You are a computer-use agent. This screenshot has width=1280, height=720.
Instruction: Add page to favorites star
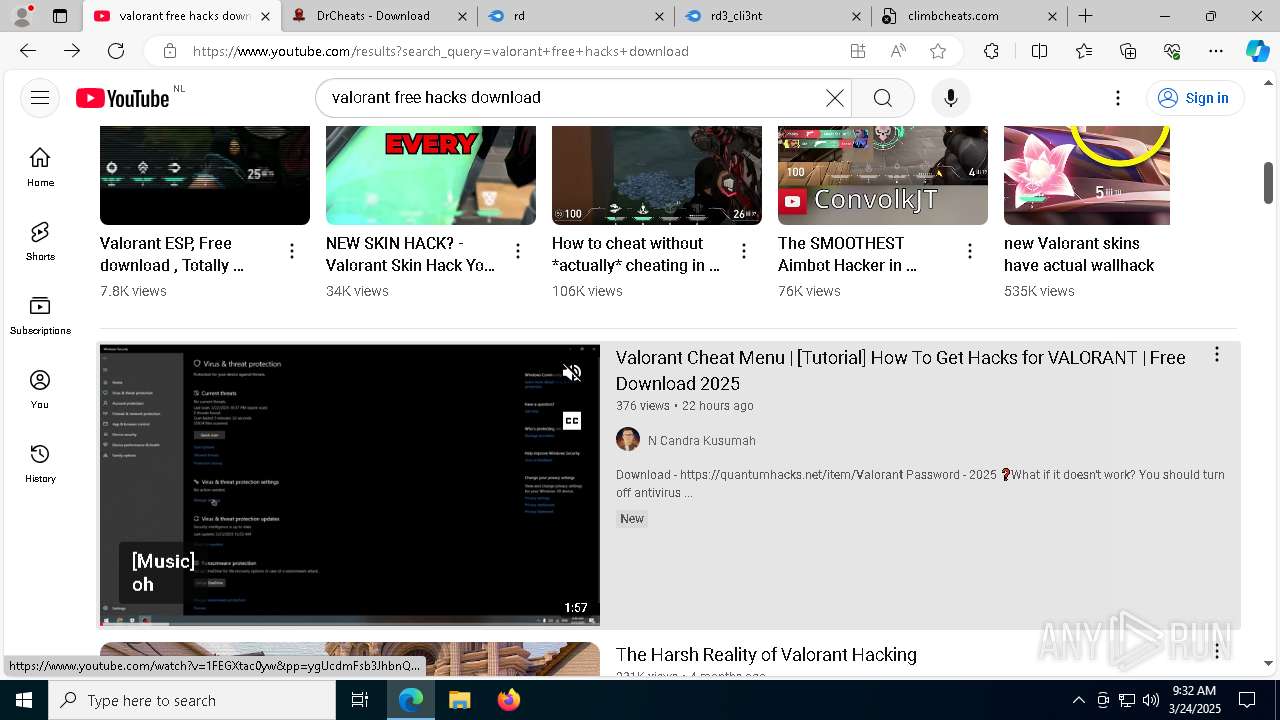937,51
